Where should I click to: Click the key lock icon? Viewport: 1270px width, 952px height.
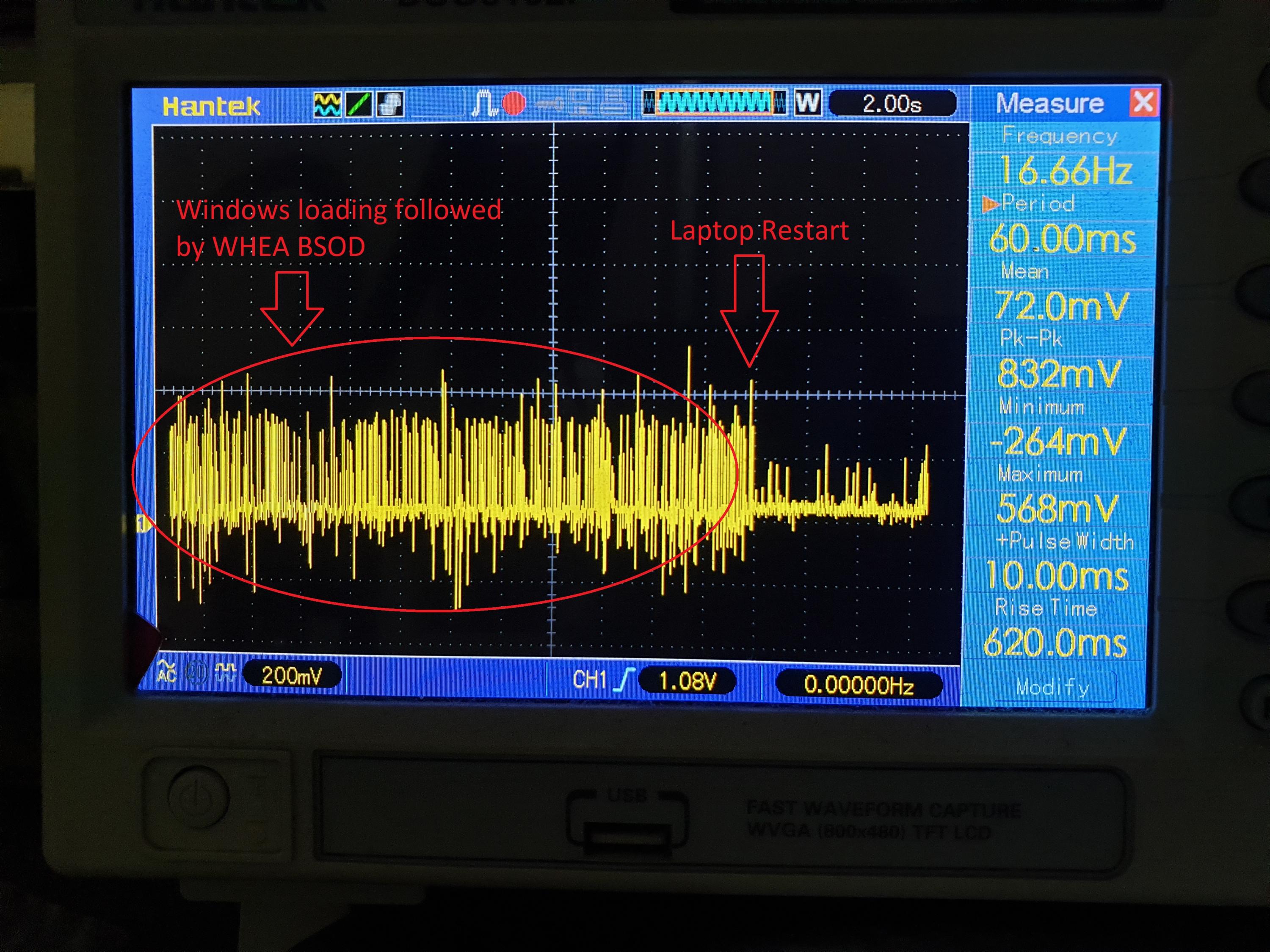click(x=549, y=104)
